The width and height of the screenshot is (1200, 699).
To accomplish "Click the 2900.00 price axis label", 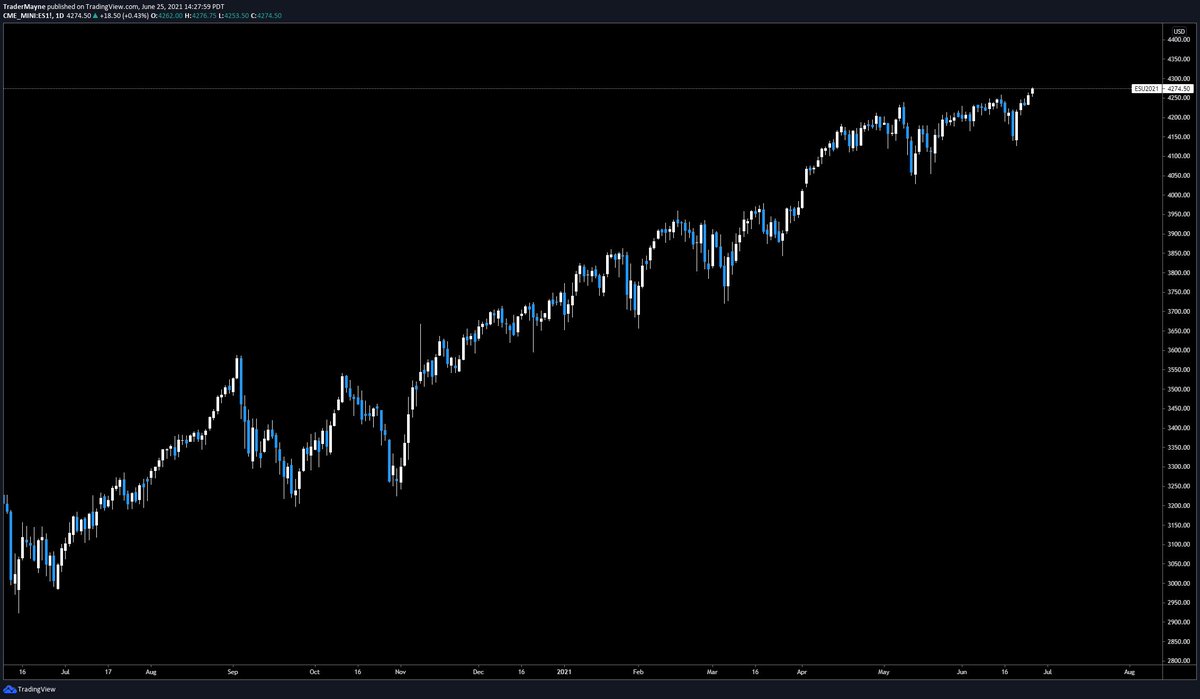I will click(x=1178, y=622).
